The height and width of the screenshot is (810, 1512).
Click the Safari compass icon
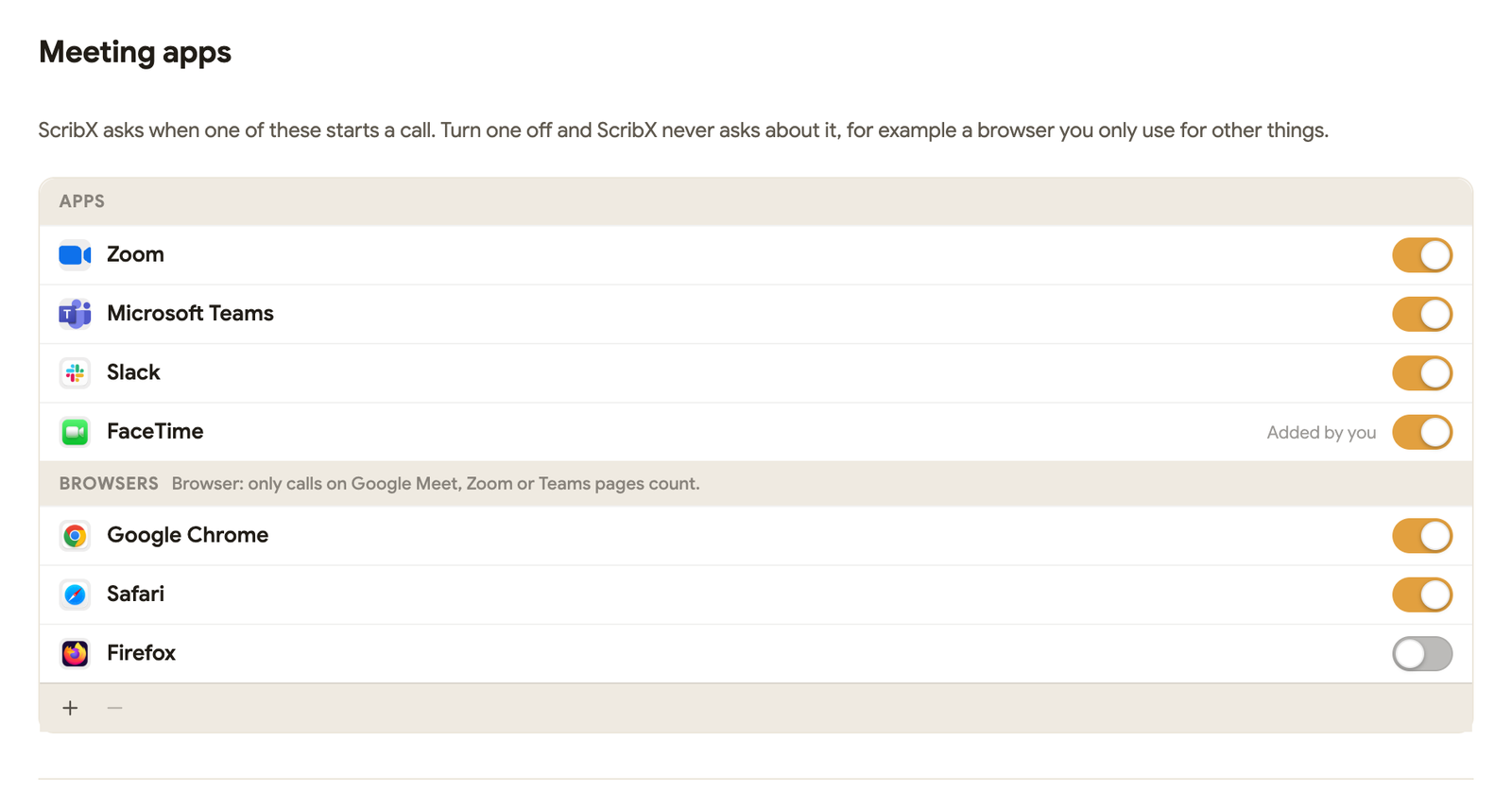[75, 595]
